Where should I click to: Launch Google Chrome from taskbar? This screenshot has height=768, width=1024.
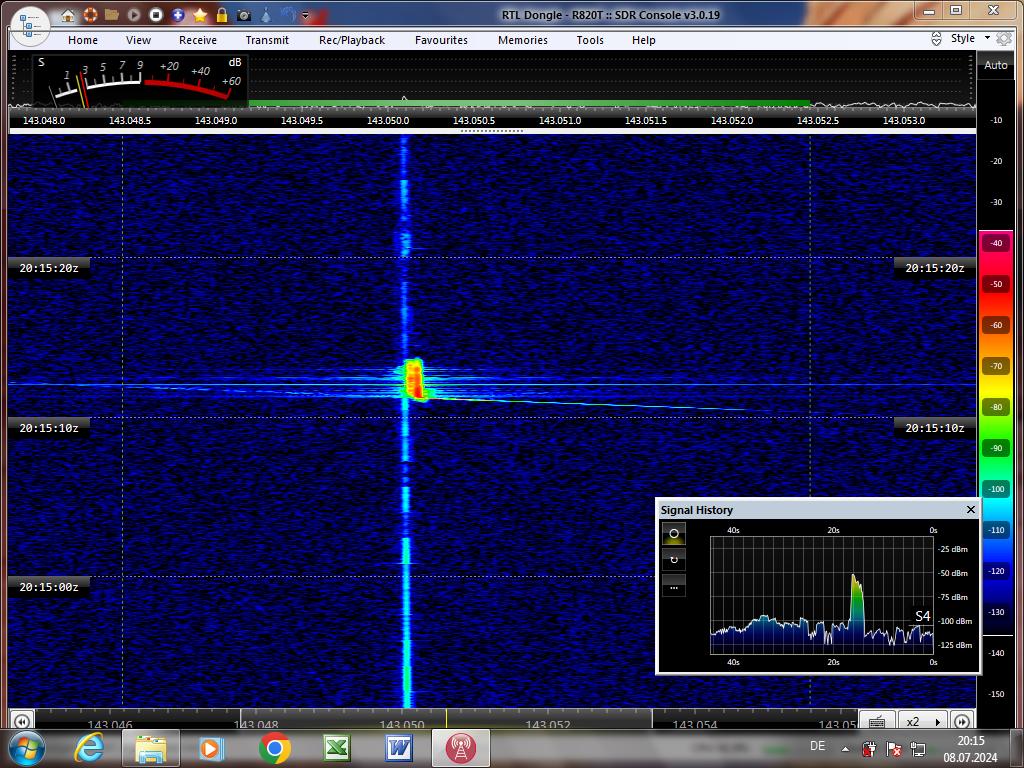click(x=275, y=748)
